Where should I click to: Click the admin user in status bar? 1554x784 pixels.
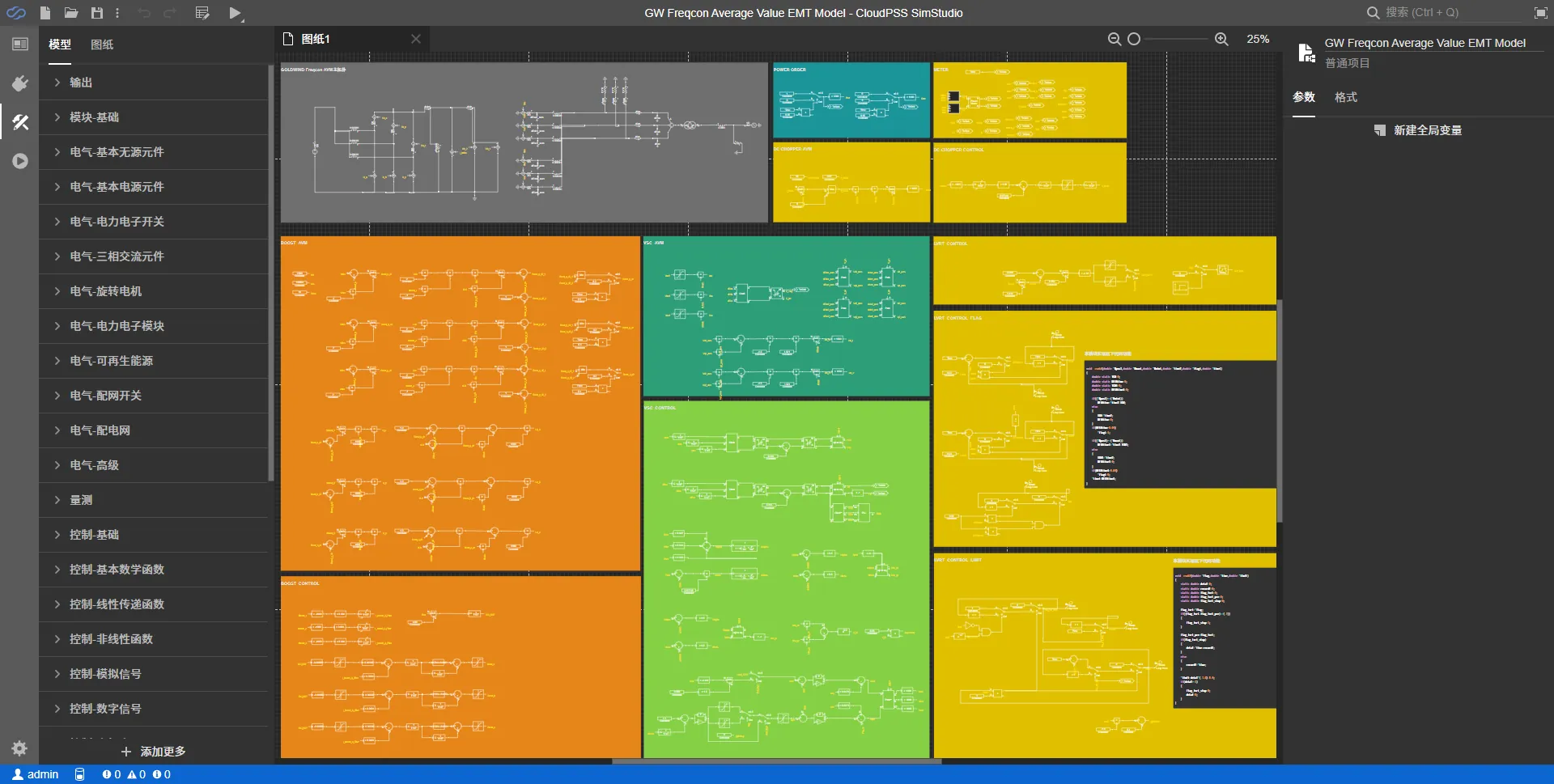(x=36, y=774)
